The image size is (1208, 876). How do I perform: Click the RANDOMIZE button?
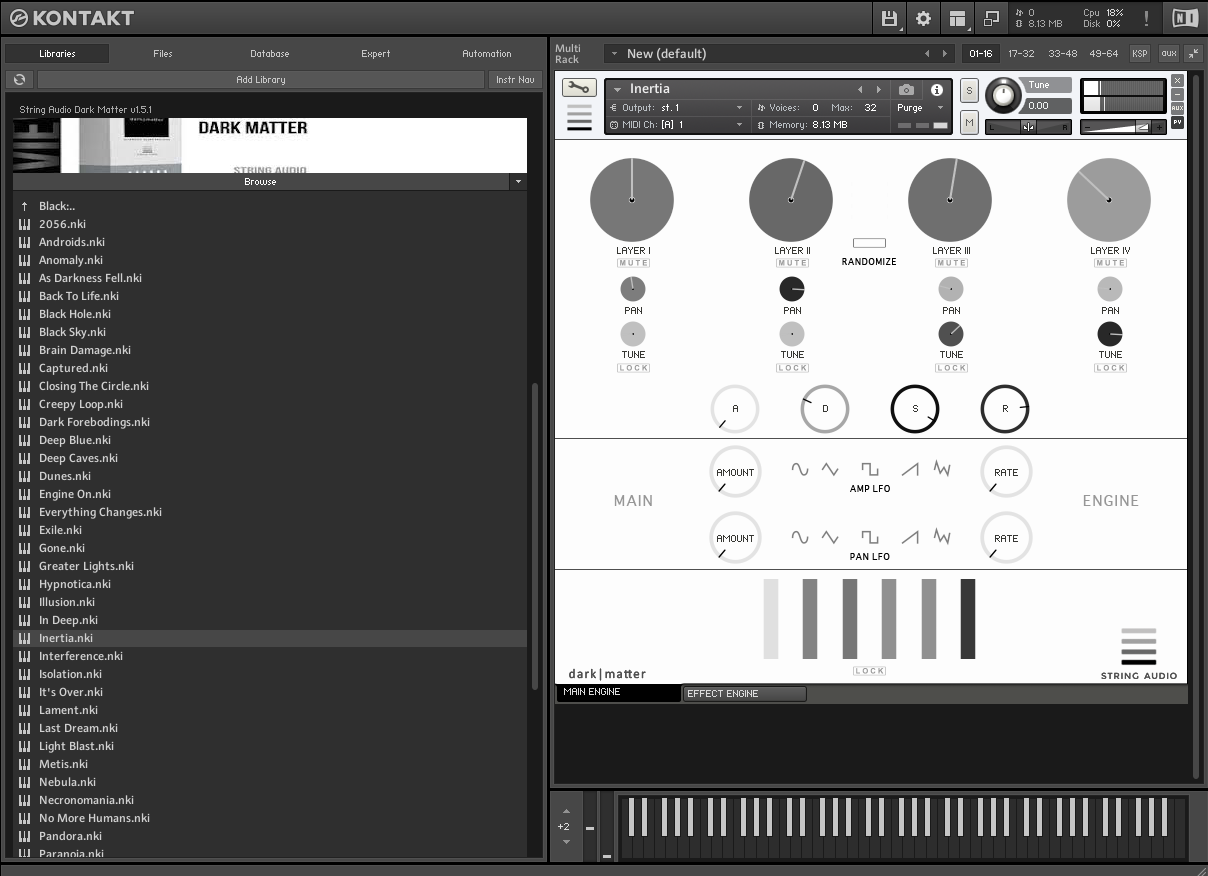tap(869, 243)
